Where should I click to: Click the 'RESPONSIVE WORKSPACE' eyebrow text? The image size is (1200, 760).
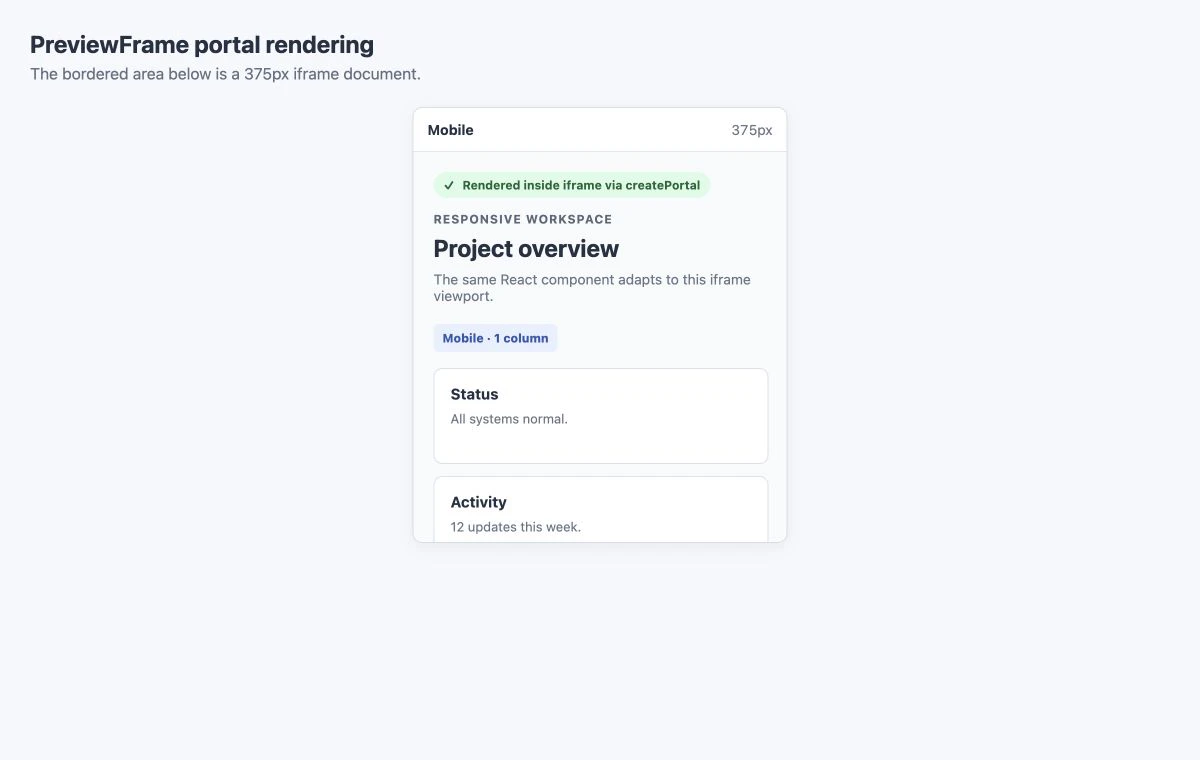pos(523,219)
